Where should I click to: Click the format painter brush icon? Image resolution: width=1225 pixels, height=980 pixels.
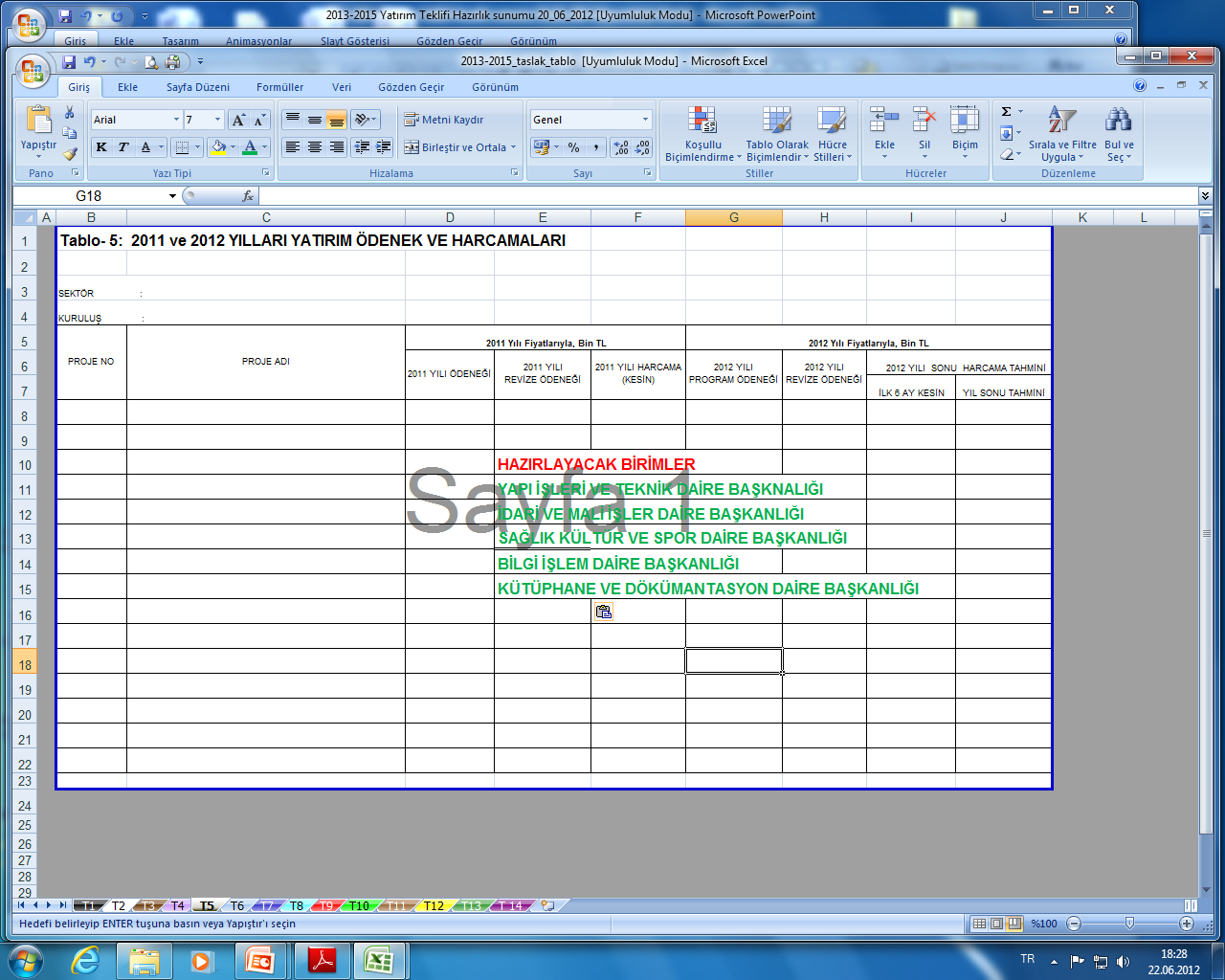(70, 153)
